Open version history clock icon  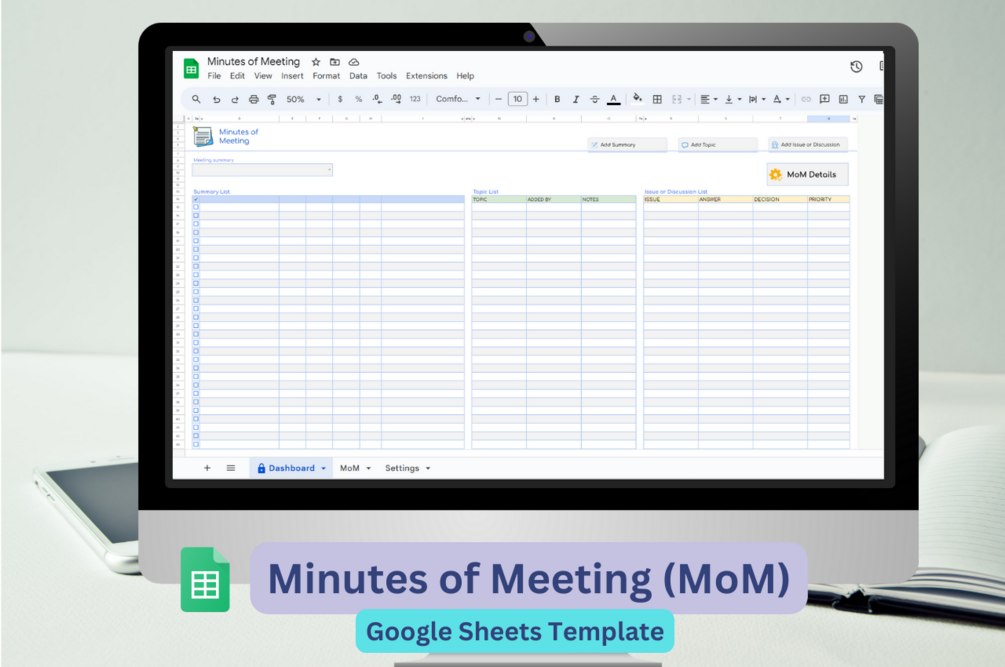(x=856, y=67)
